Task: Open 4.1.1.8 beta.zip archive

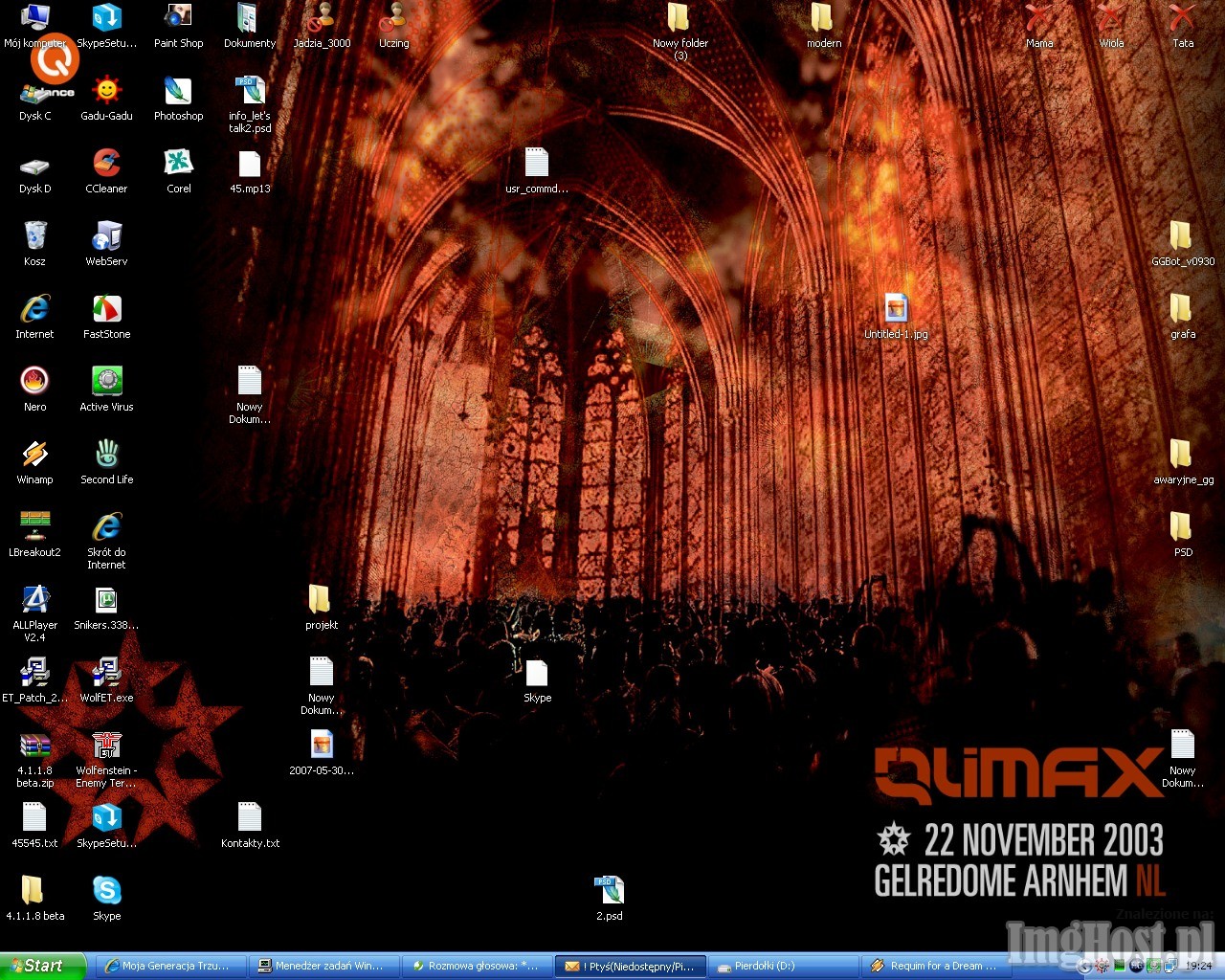Action: (x=34, y=759)
